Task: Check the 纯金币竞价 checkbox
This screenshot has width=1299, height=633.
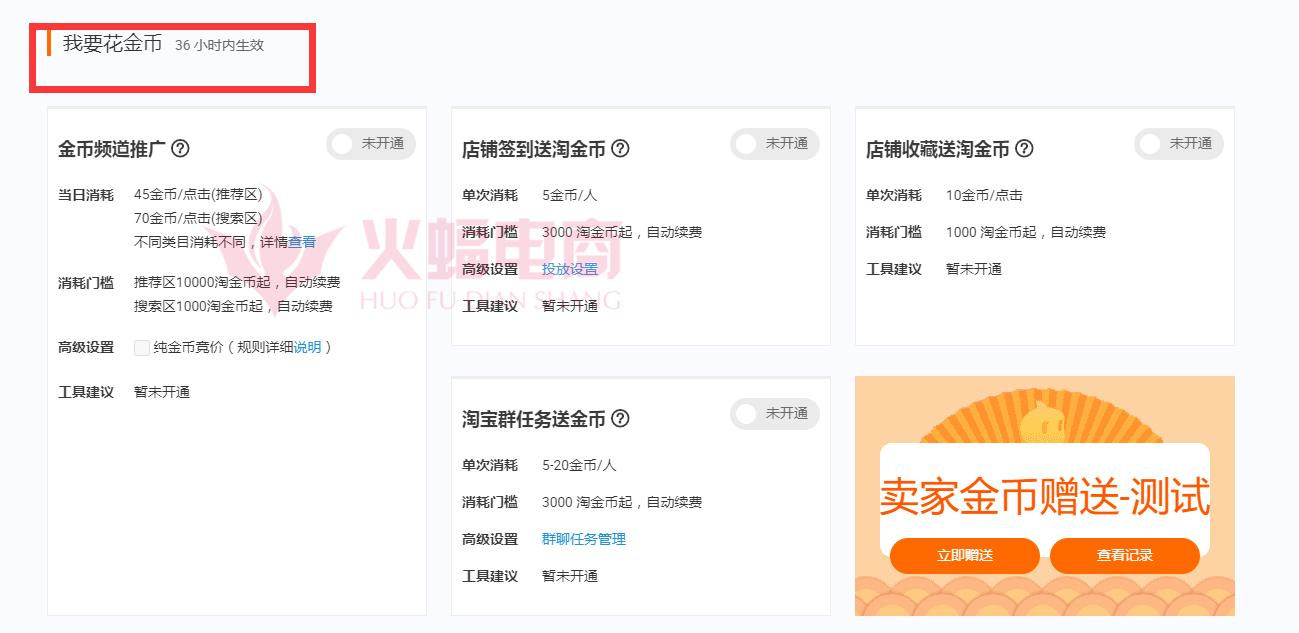Action: click(x=142, y=347)
